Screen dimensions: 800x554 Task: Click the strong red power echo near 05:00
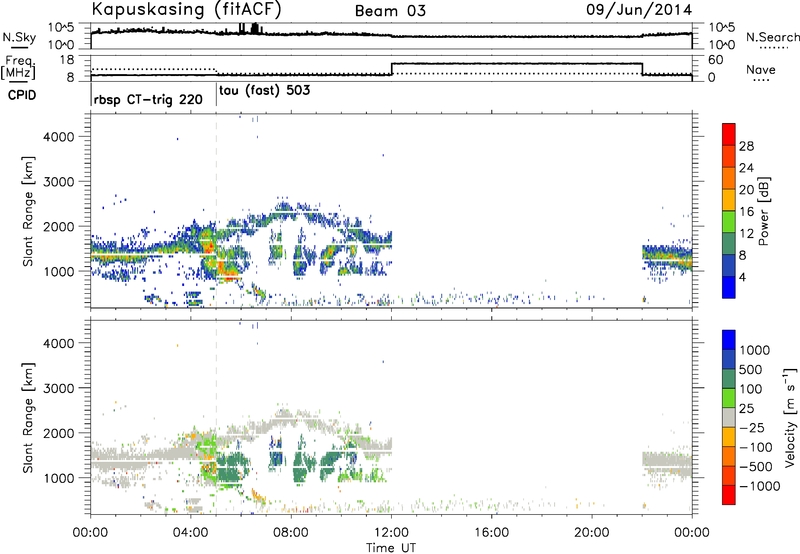[210, 248]
